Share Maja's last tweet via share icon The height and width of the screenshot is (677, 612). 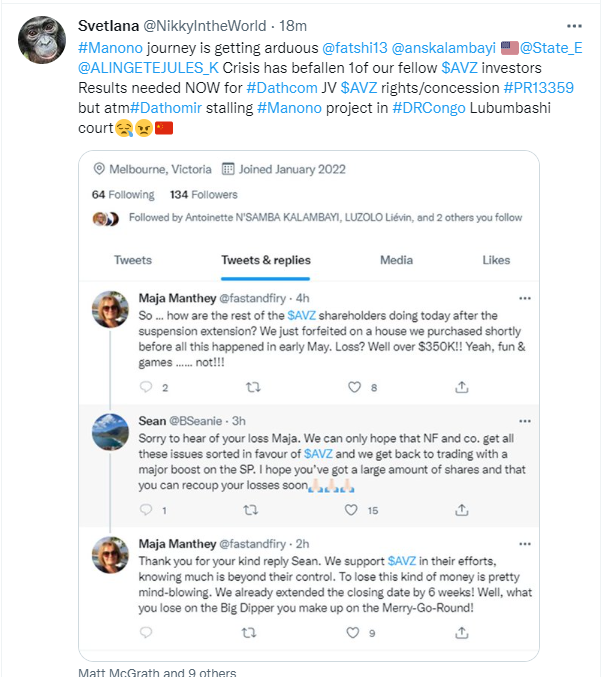461,633
